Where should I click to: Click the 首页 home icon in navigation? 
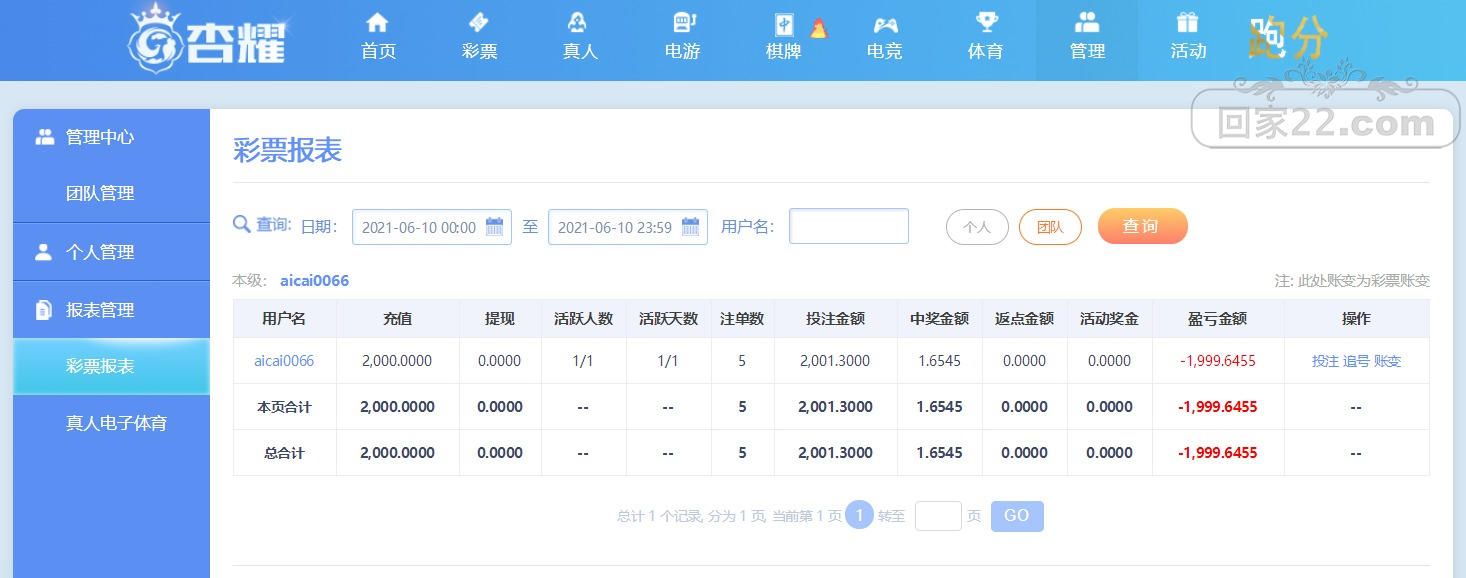click(x=378, y=23)
